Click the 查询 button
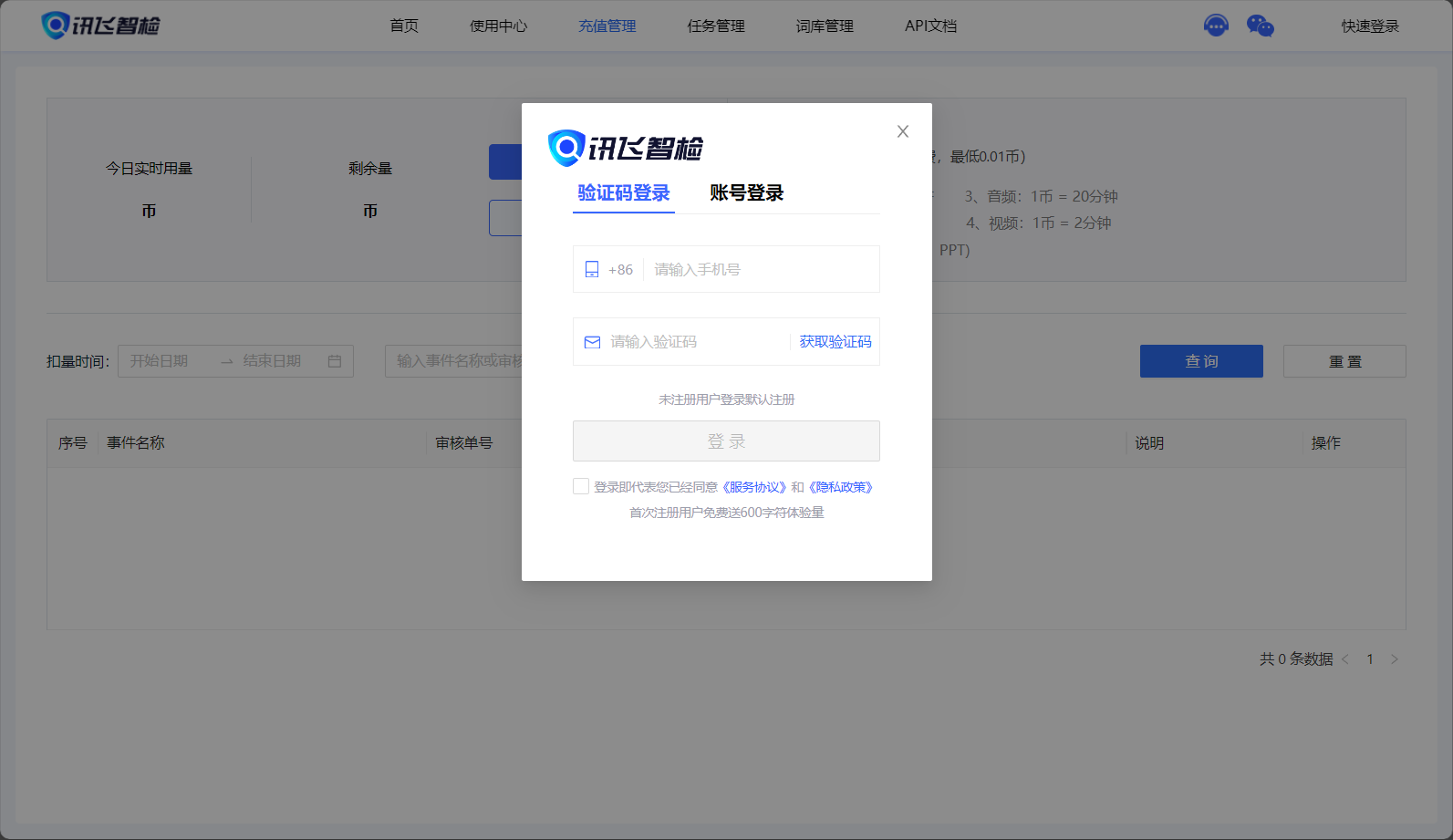Screen dimensions: 1453x840 click(1201, 361)
